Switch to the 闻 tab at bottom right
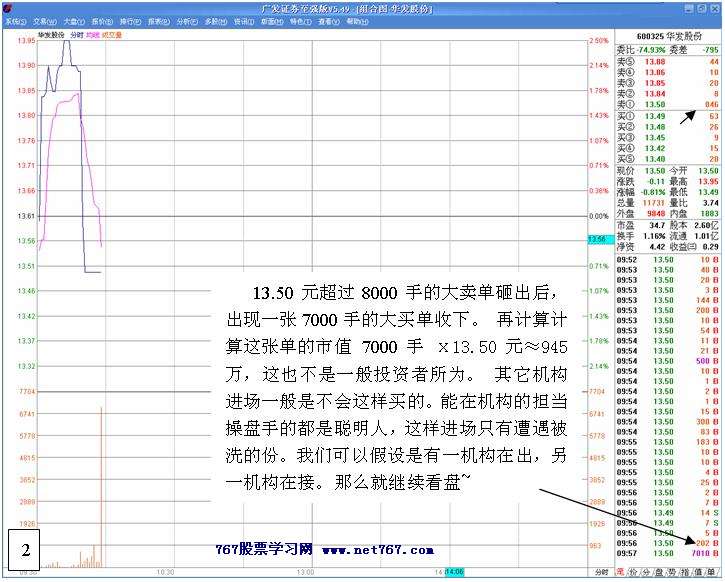The image size is (725, 582). click(x=621, y=571)
